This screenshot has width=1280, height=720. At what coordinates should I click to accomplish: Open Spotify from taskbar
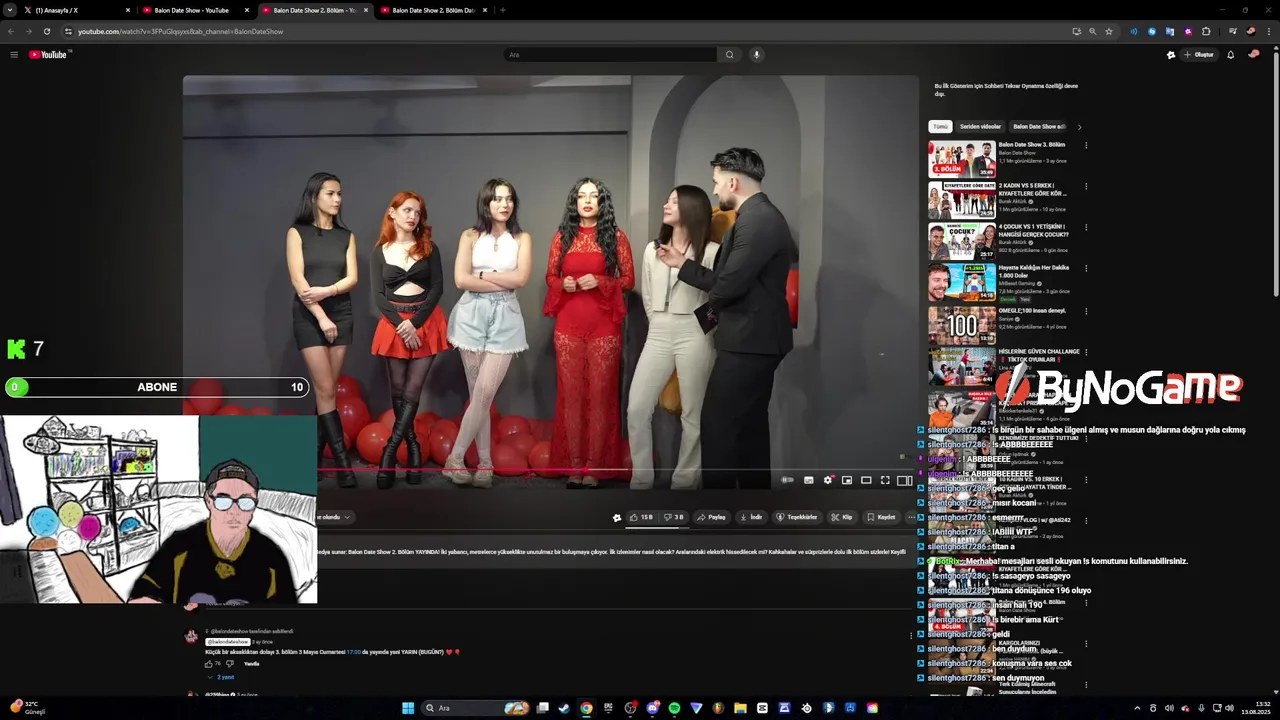674,708
